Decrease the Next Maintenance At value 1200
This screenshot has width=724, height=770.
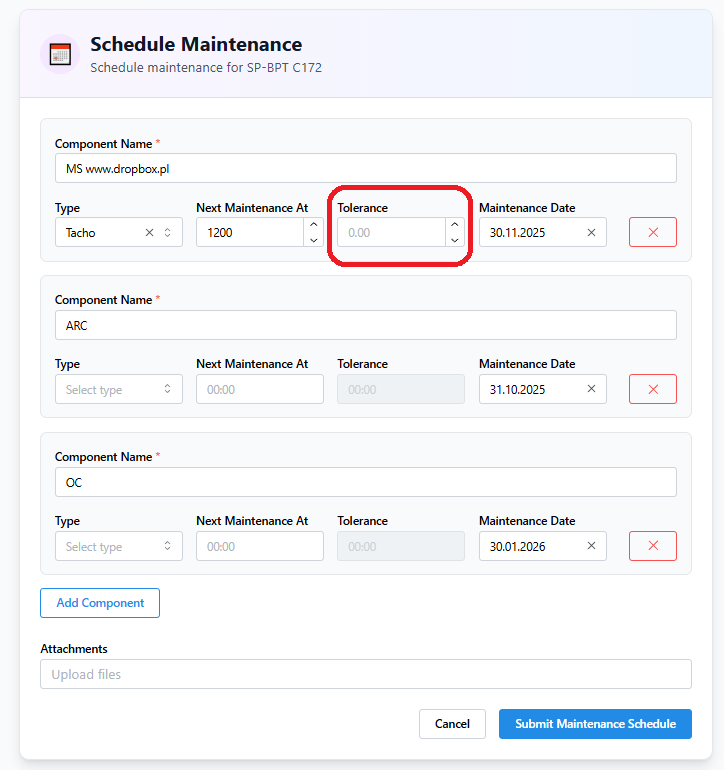(313, 240)
